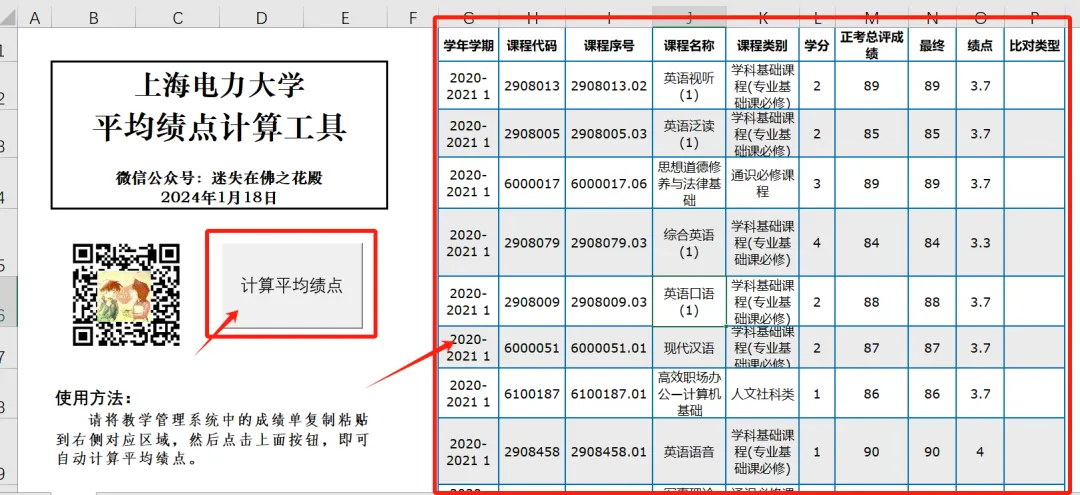Click the QR code image

point(126,294)
